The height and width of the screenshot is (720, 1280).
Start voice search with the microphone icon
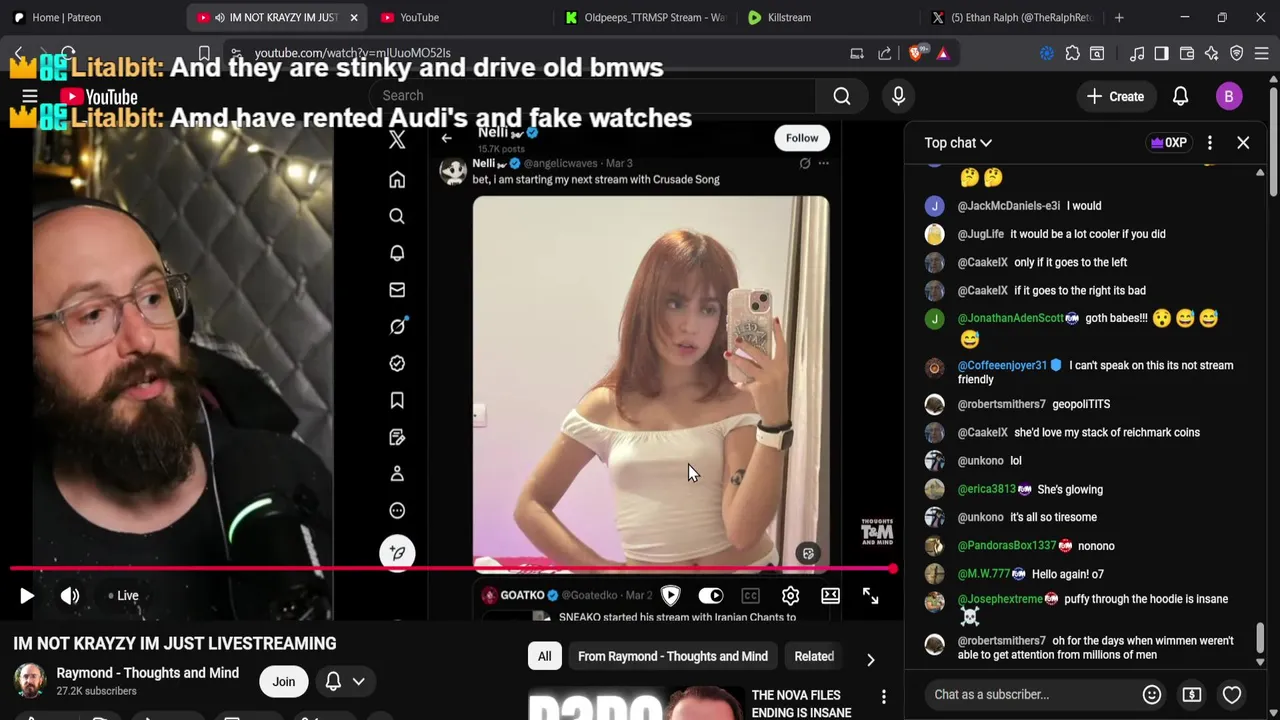[898, 96]
